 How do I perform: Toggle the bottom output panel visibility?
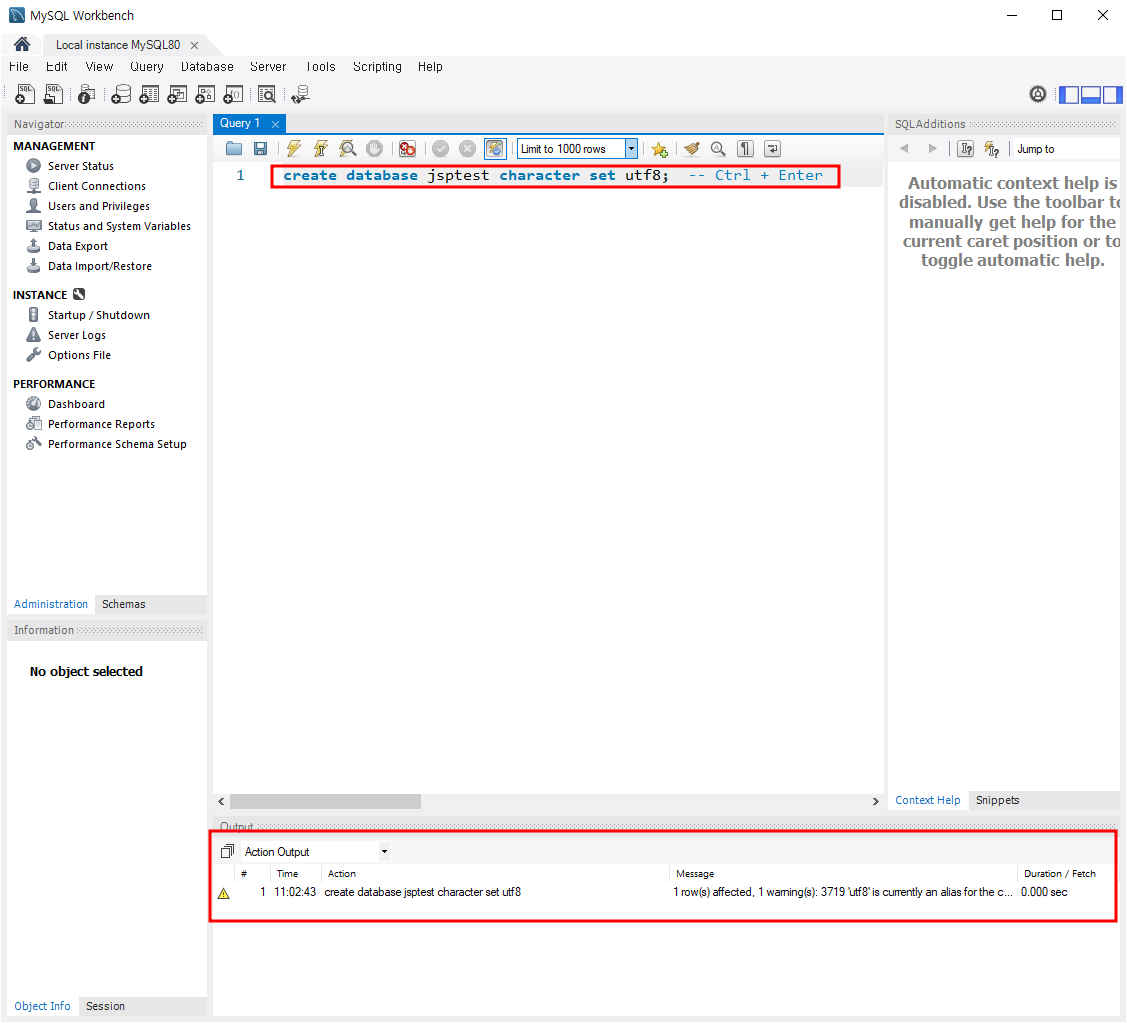pyautogui.click(x=1091, y=94)
